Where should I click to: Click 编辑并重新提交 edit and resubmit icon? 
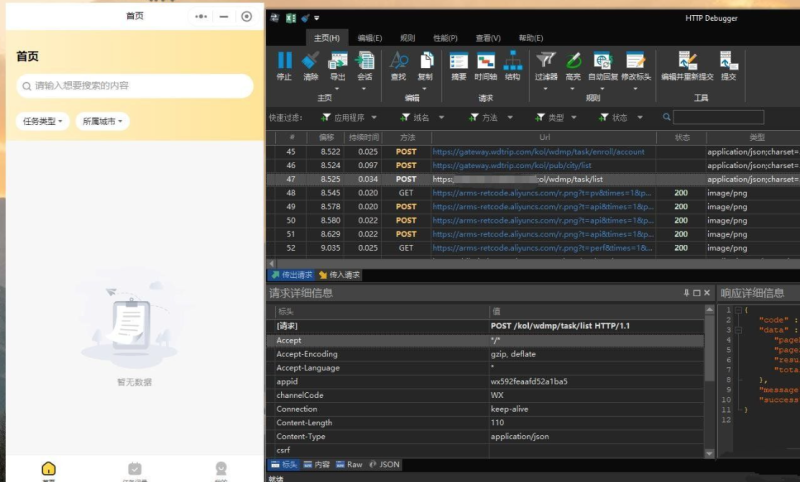pos(687,61)
